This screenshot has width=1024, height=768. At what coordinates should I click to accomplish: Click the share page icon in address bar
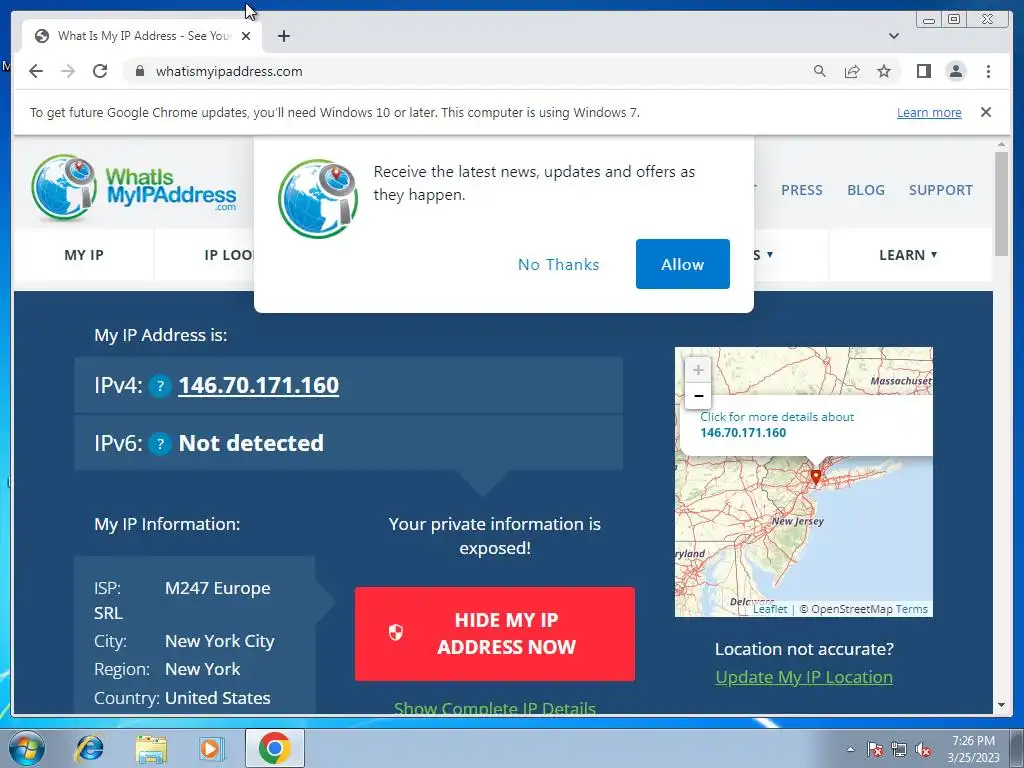pos(852,71)
